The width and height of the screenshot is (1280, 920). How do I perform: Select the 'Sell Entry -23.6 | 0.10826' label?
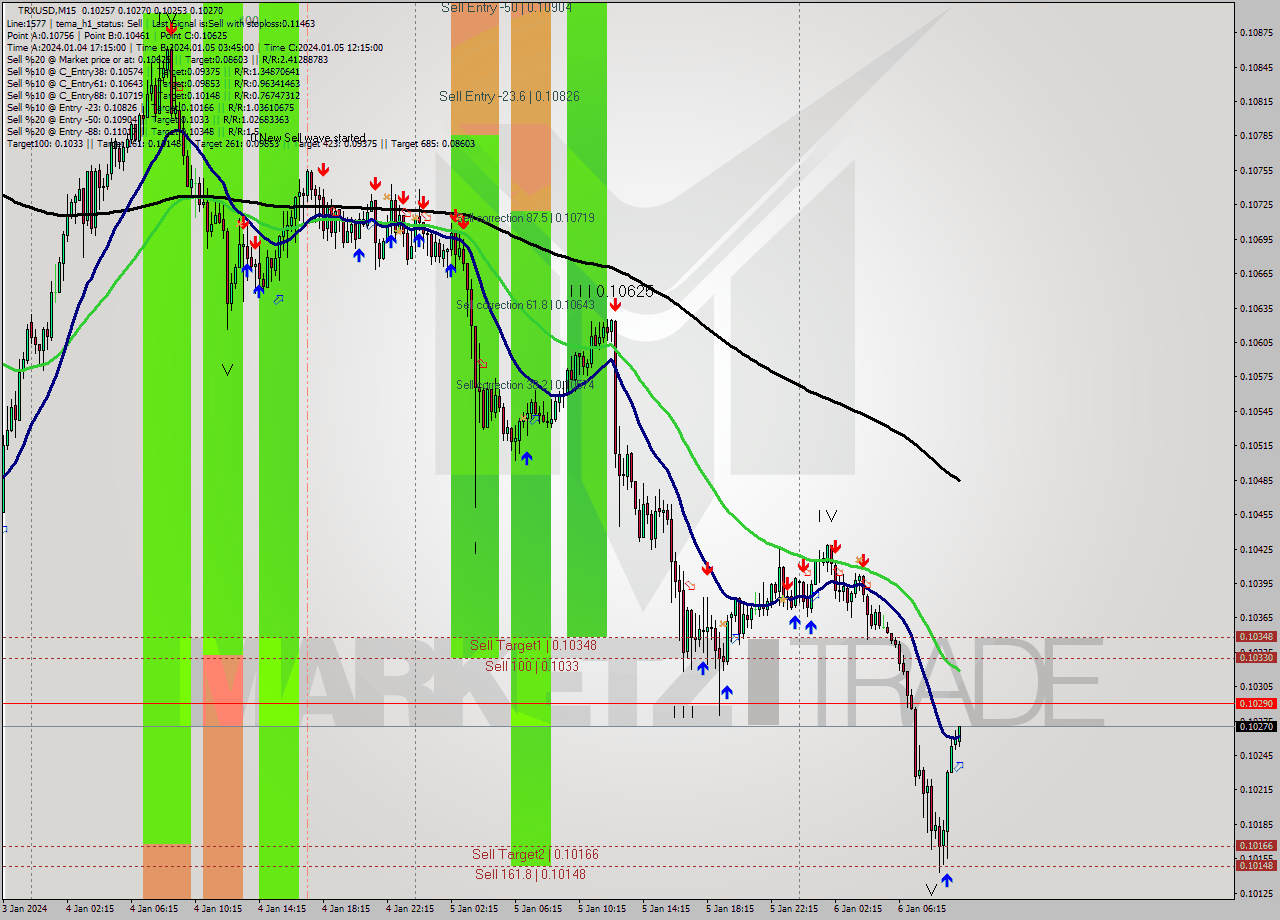pyautogui.click(x=509, y=96)
